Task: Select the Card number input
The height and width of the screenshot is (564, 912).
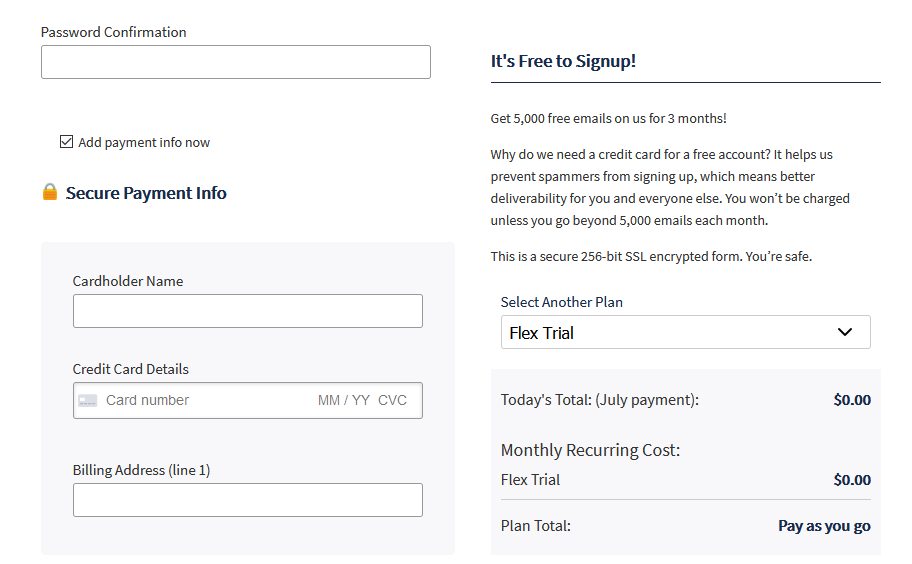Action: (200, 400)
